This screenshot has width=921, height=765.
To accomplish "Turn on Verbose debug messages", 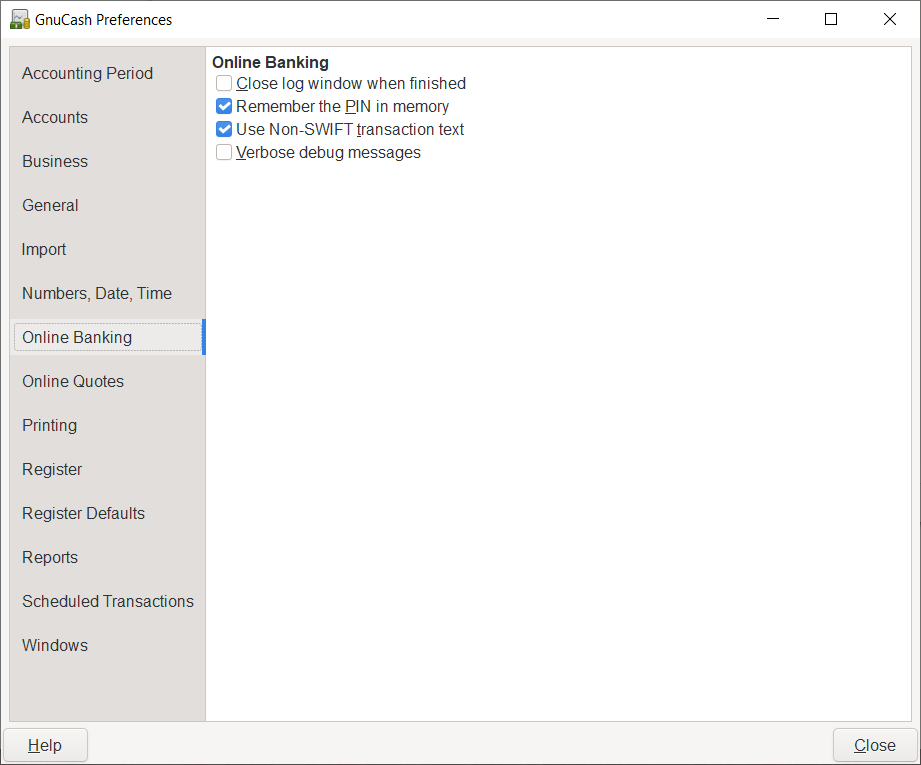I will pyautogui.click(x=225, y=153).
